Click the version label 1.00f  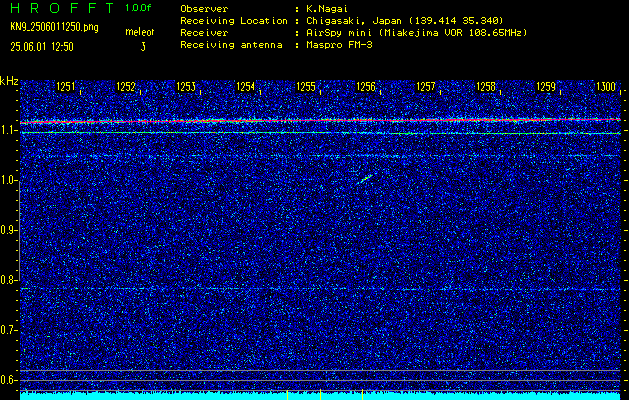pyautogui.click(x=138, y=8)
